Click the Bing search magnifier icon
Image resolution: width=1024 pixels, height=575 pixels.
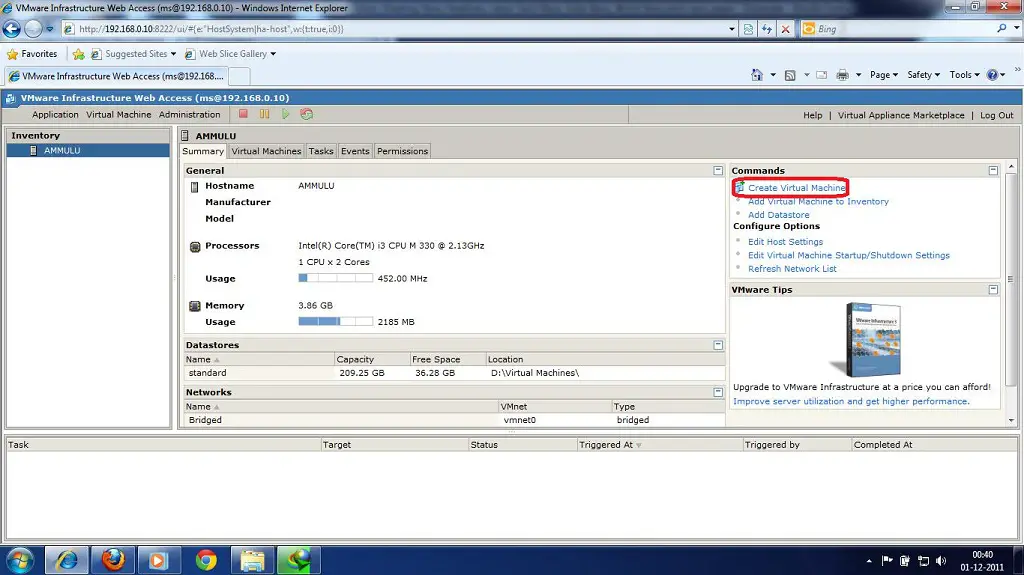(x=1001, y=29)
